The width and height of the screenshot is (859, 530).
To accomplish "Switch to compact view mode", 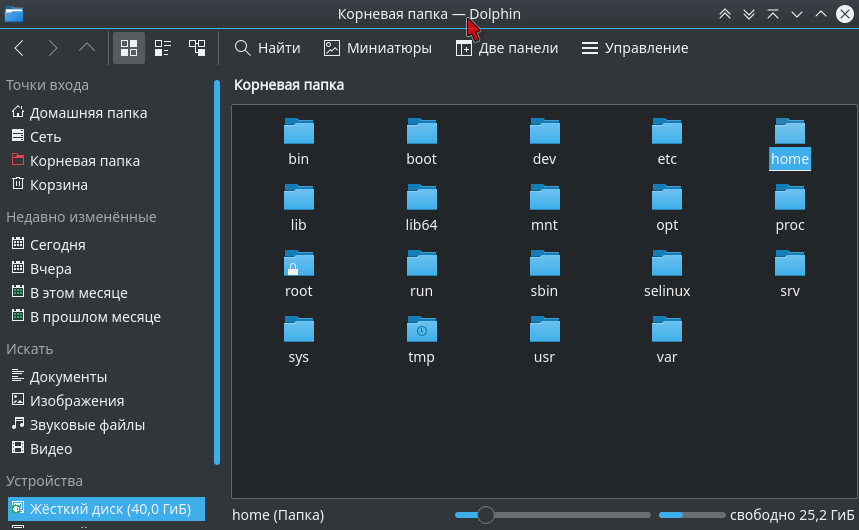I will (x=163, y=48).
